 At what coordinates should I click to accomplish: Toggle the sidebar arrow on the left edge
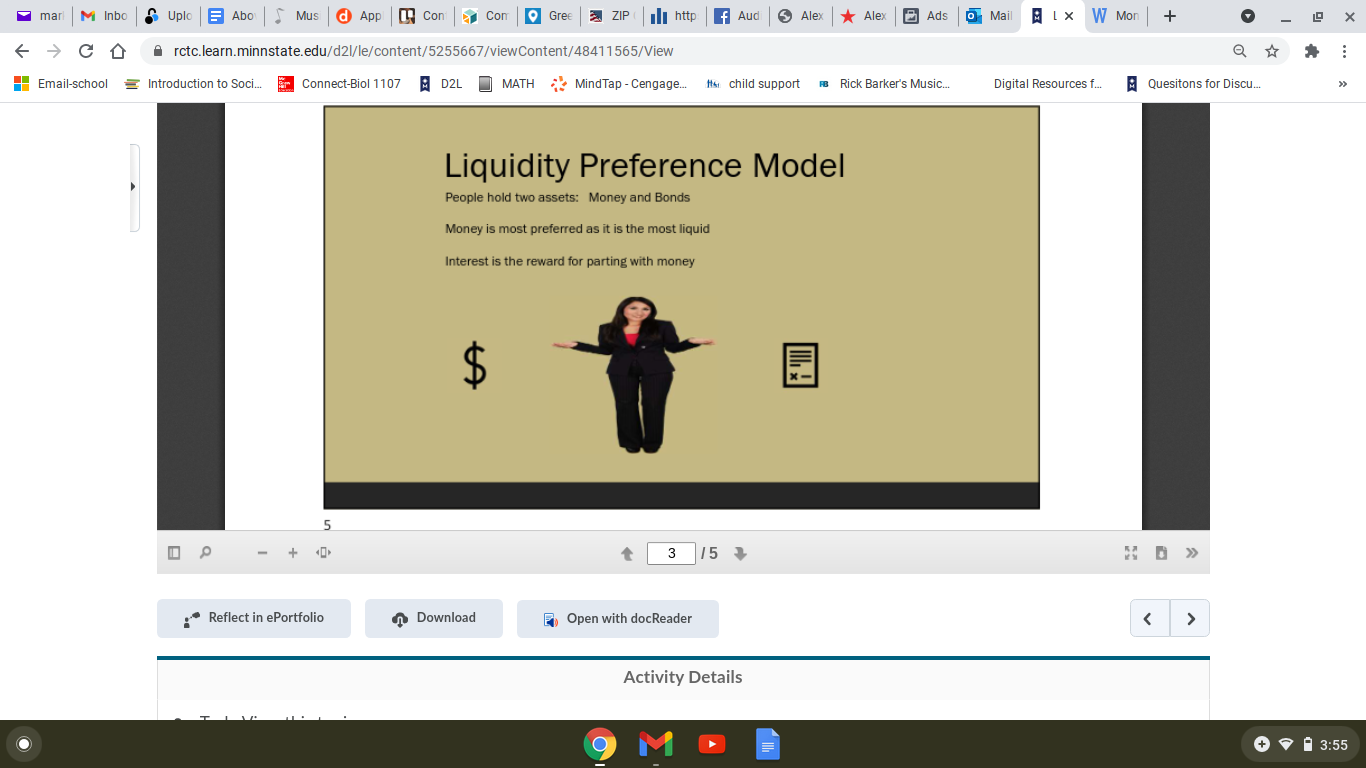coord(133,186)
